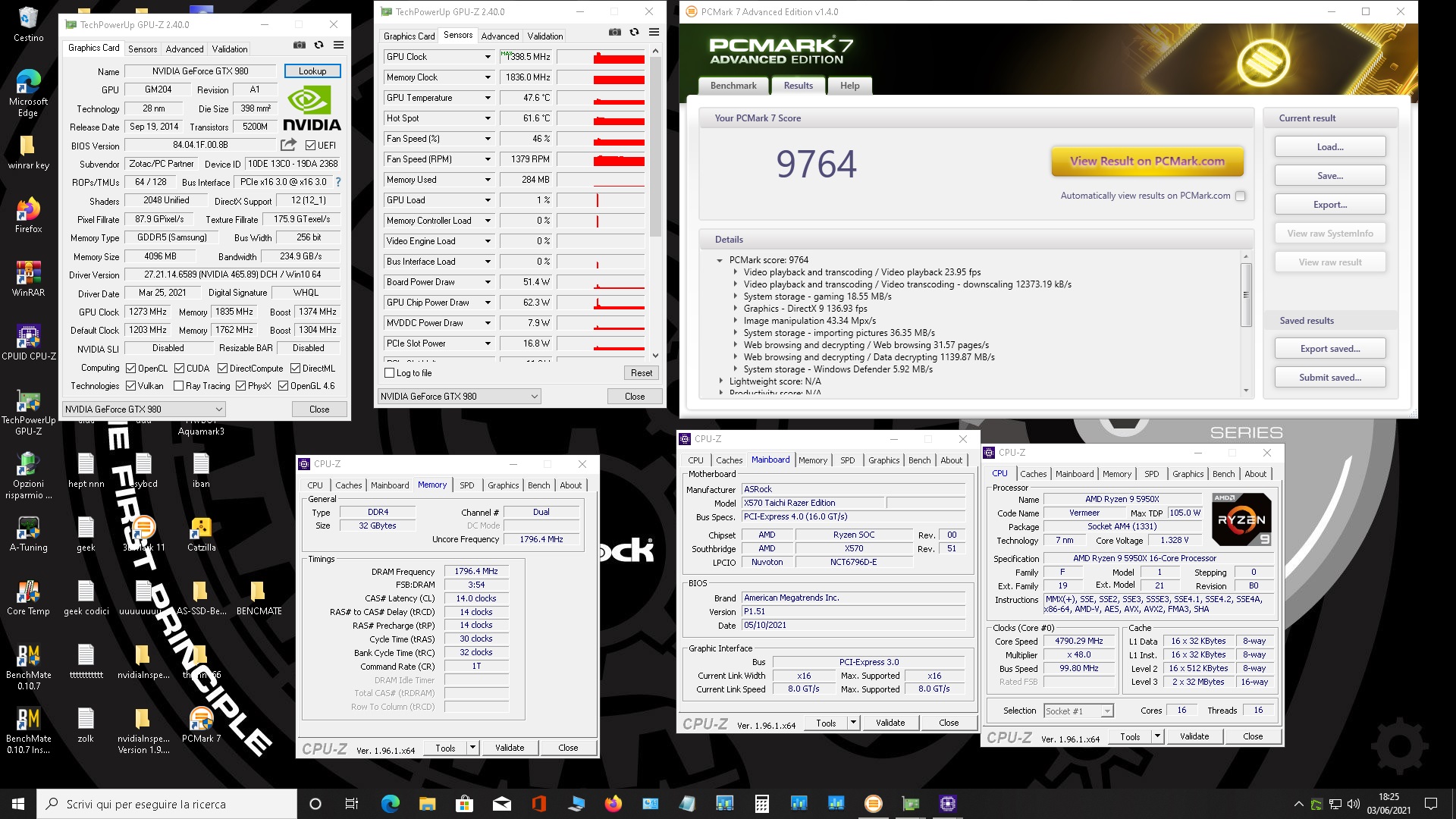Click the refresh icon in left GPU-Z window
The width and height of the screenshot is (1456, 819).
[x=319, y=45]
